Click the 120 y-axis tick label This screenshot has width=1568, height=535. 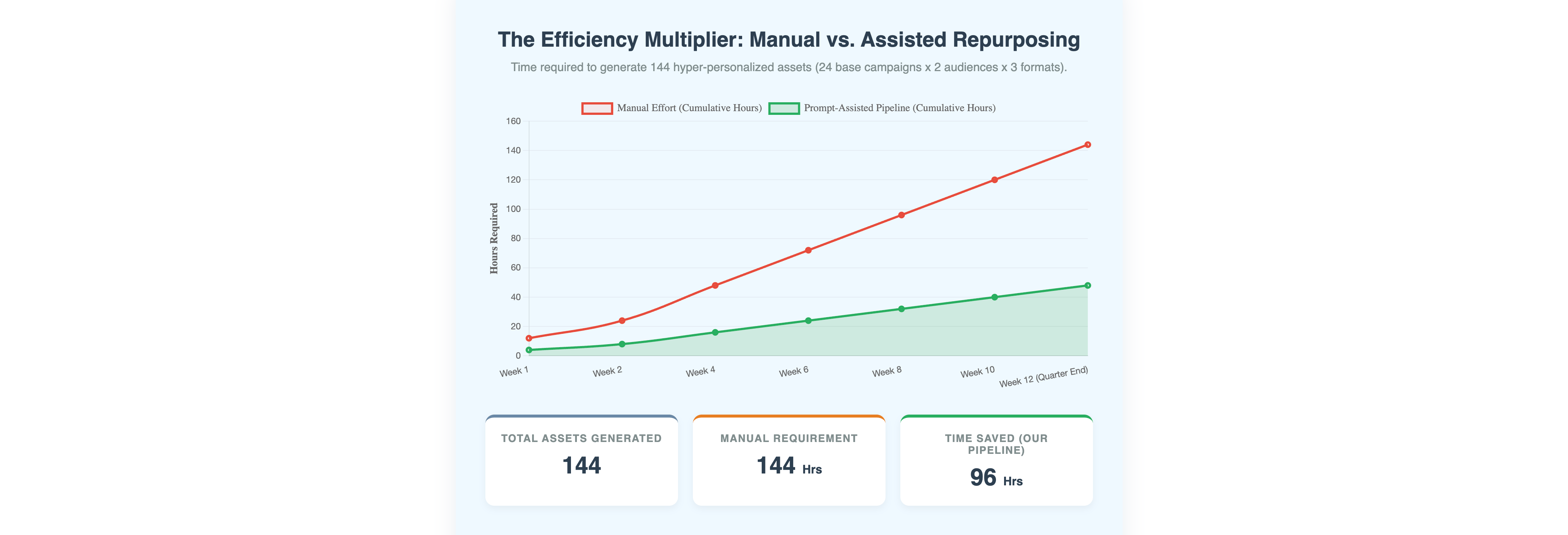(513, 180)
